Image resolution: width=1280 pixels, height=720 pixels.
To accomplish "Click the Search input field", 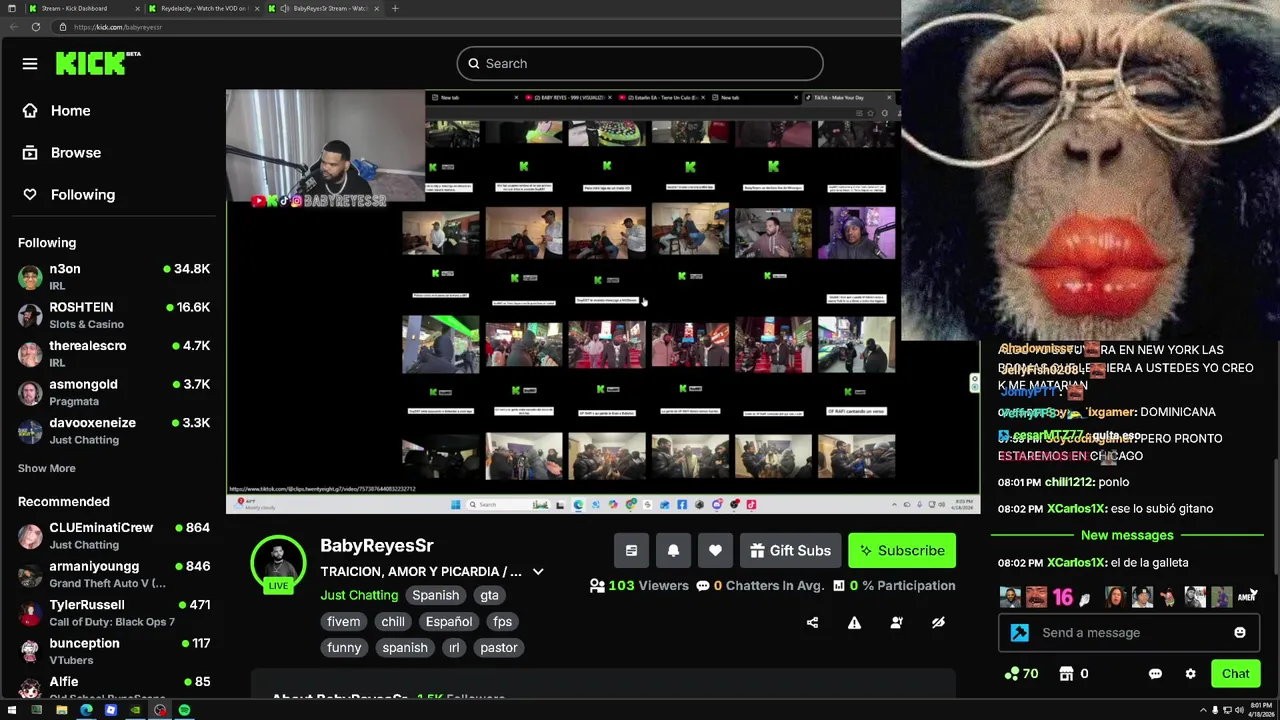I will click(640, 64).
